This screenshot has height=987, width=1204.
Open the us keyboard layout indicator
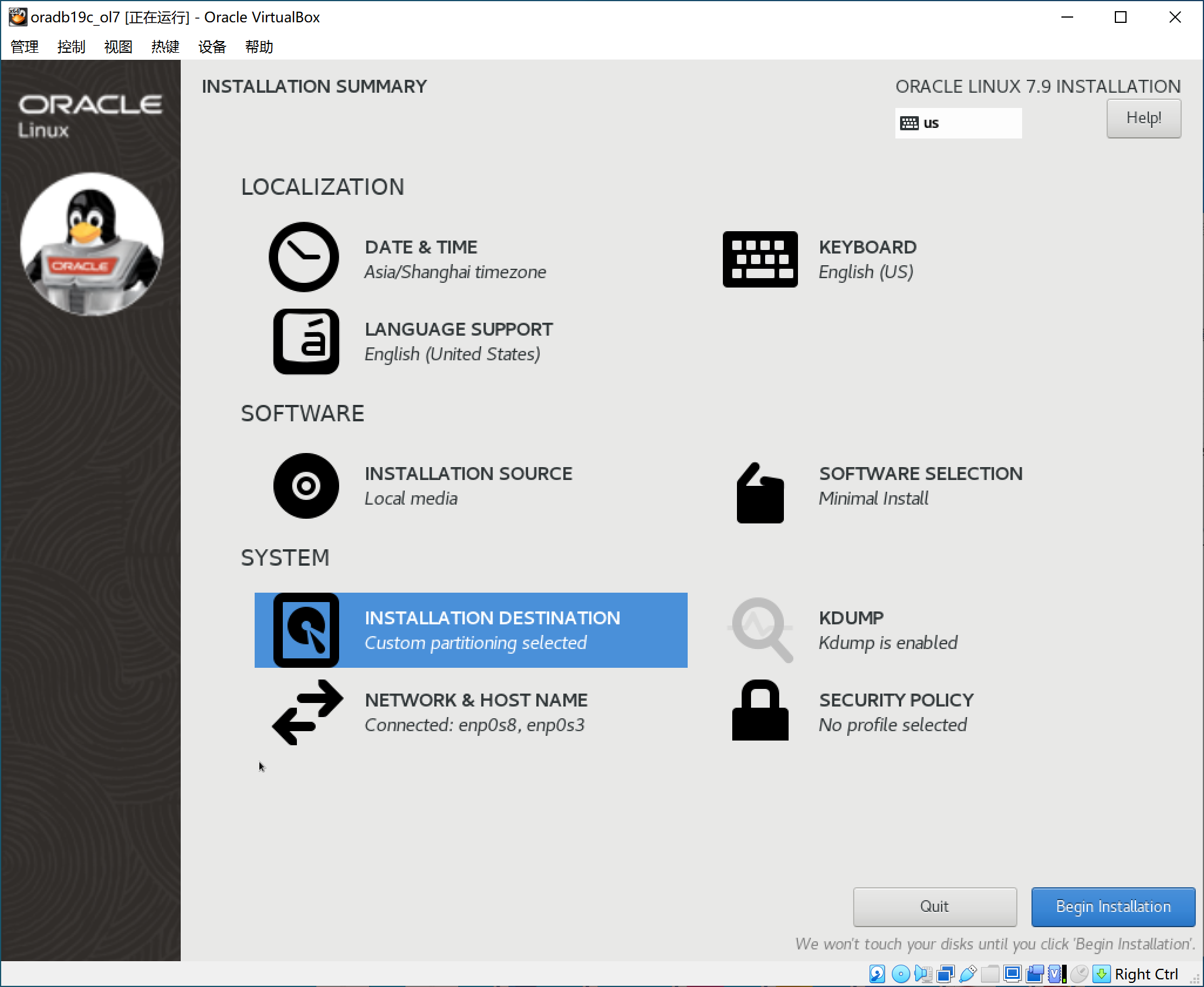(958, 123)
